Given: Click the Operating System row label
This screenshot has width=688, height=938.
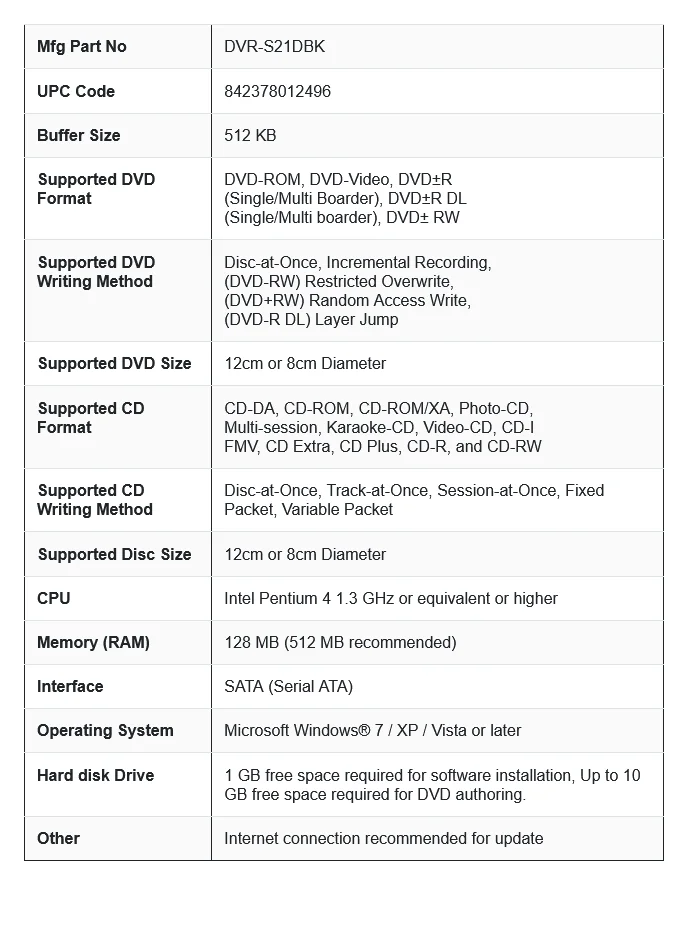Looking at the screenshot, I should [105, 730].
